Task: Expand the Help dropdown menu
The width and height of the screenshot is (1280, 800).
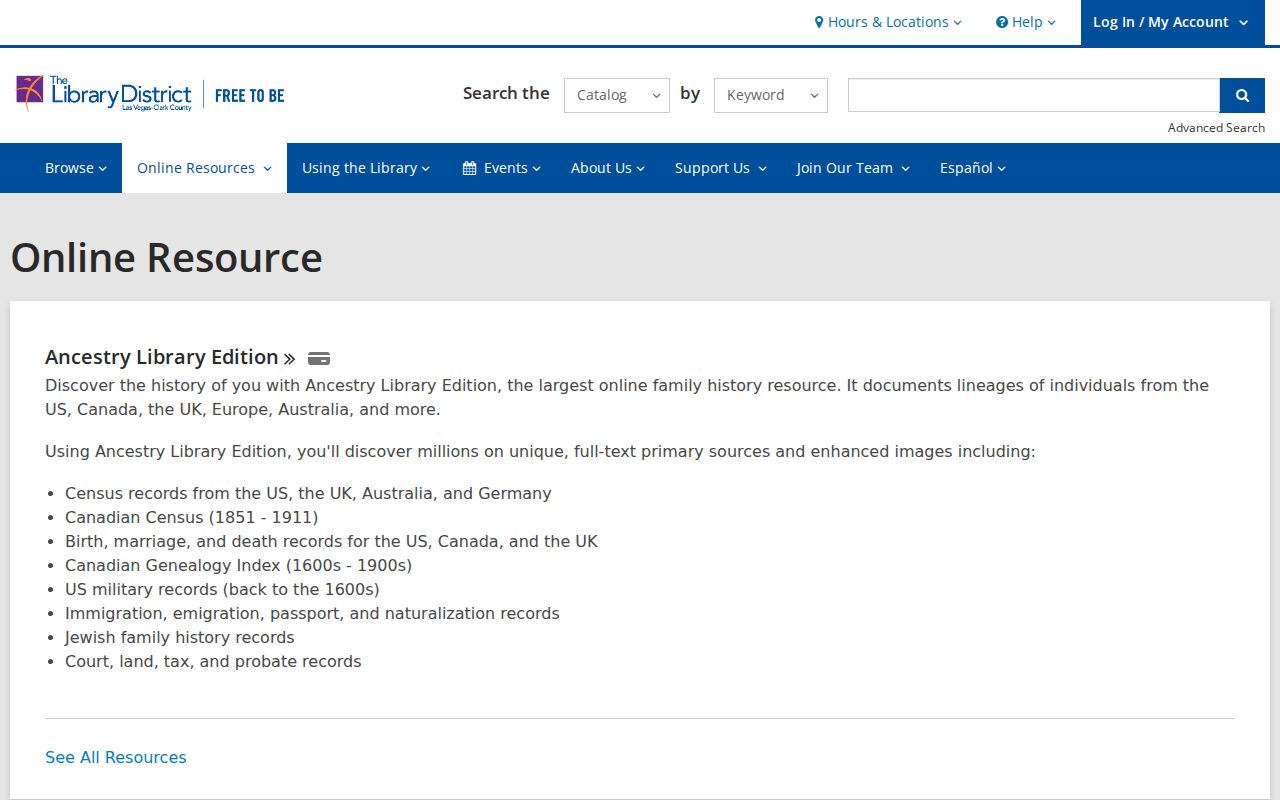Action: (x=1026, y=22)
